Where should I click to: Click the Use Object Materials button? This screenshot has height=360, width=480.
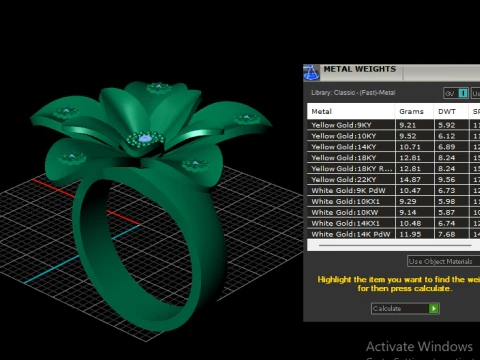click(x=443, y=261)
